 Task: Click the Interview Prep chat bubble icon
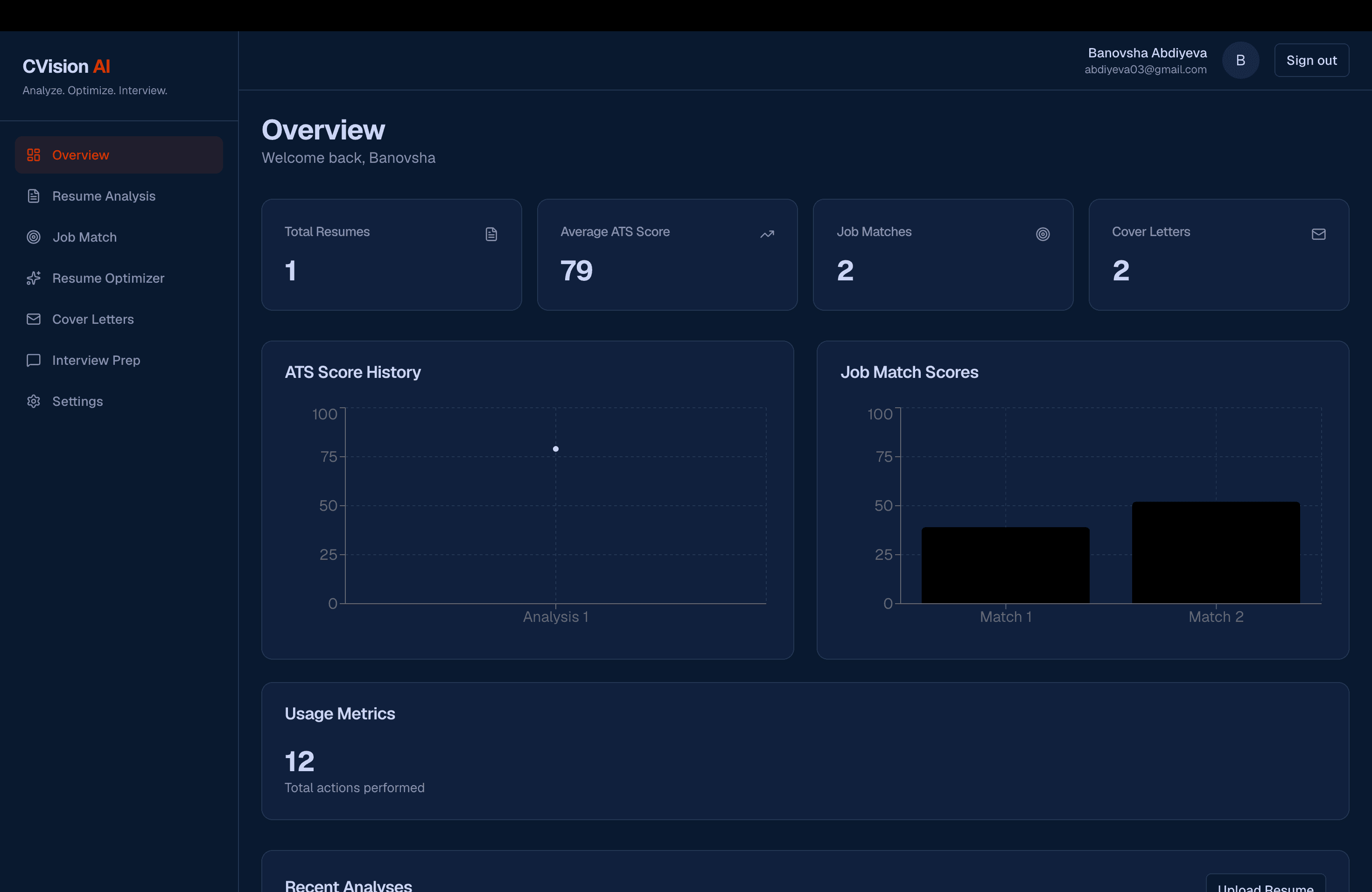34,360
